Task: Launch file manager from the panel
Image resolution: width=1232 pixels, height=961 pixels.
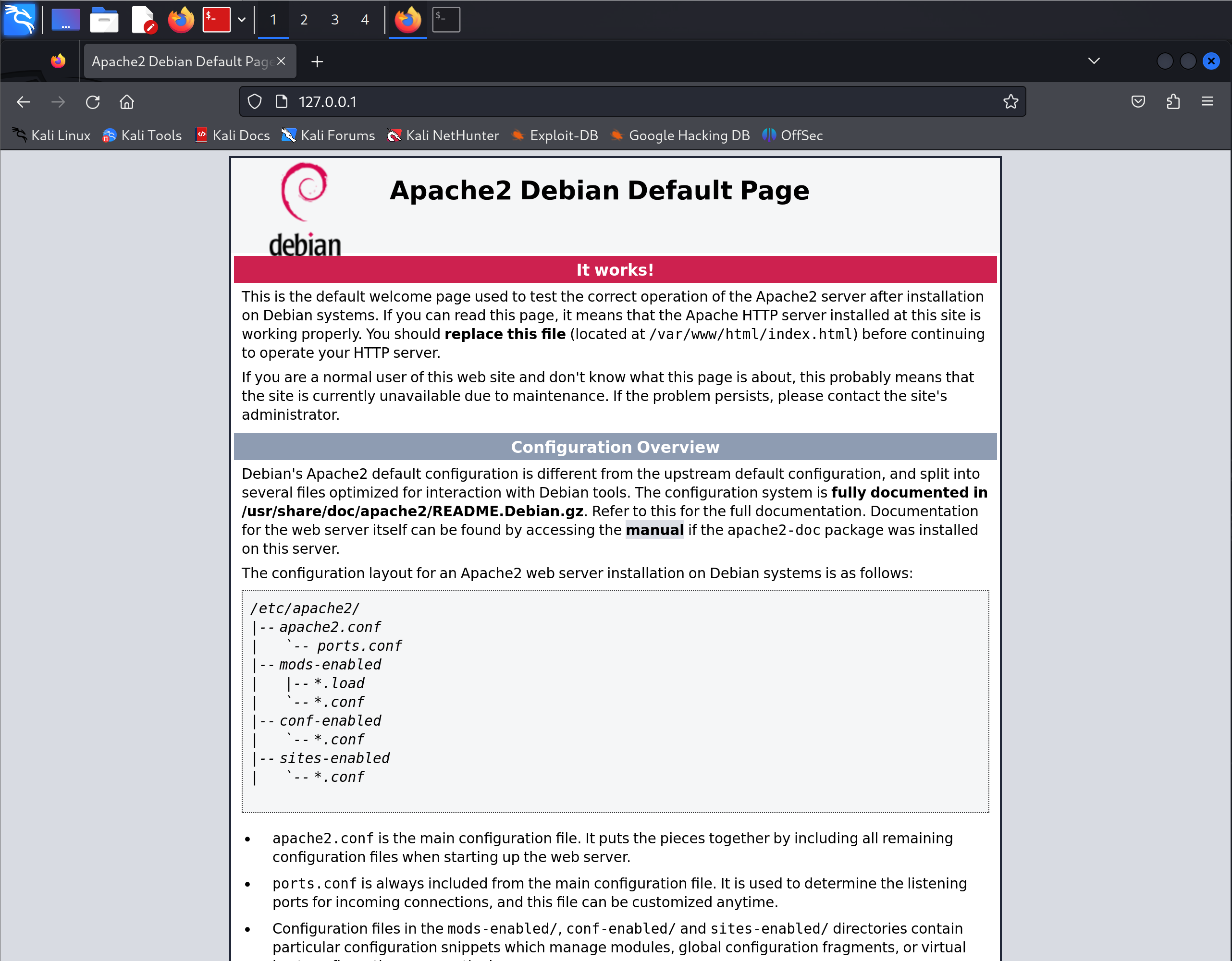Action: [104, 20]
